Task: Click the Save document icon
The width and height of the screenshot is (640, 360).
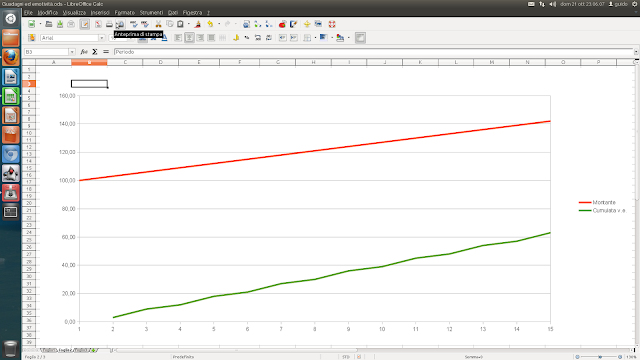Action: coord(60,24)
